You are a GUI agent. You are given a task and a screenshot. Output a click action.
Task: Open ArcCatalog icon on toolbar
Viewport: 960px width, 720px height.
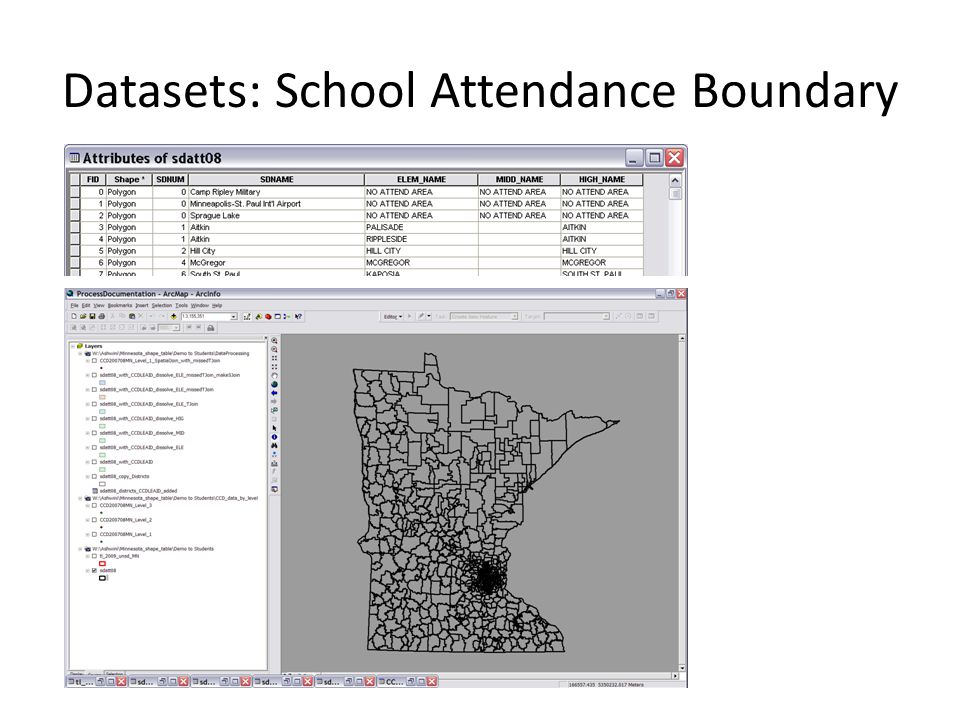[258, 317]
